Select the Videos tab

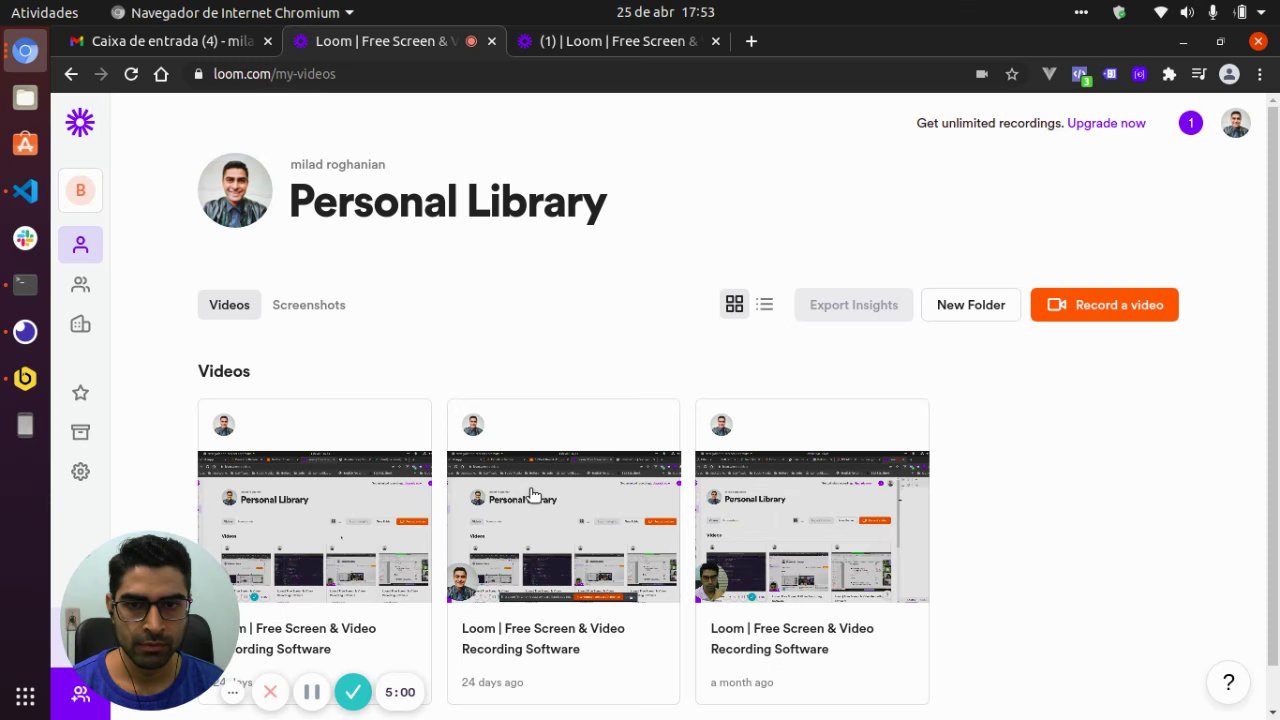click(x=229, y=305)
